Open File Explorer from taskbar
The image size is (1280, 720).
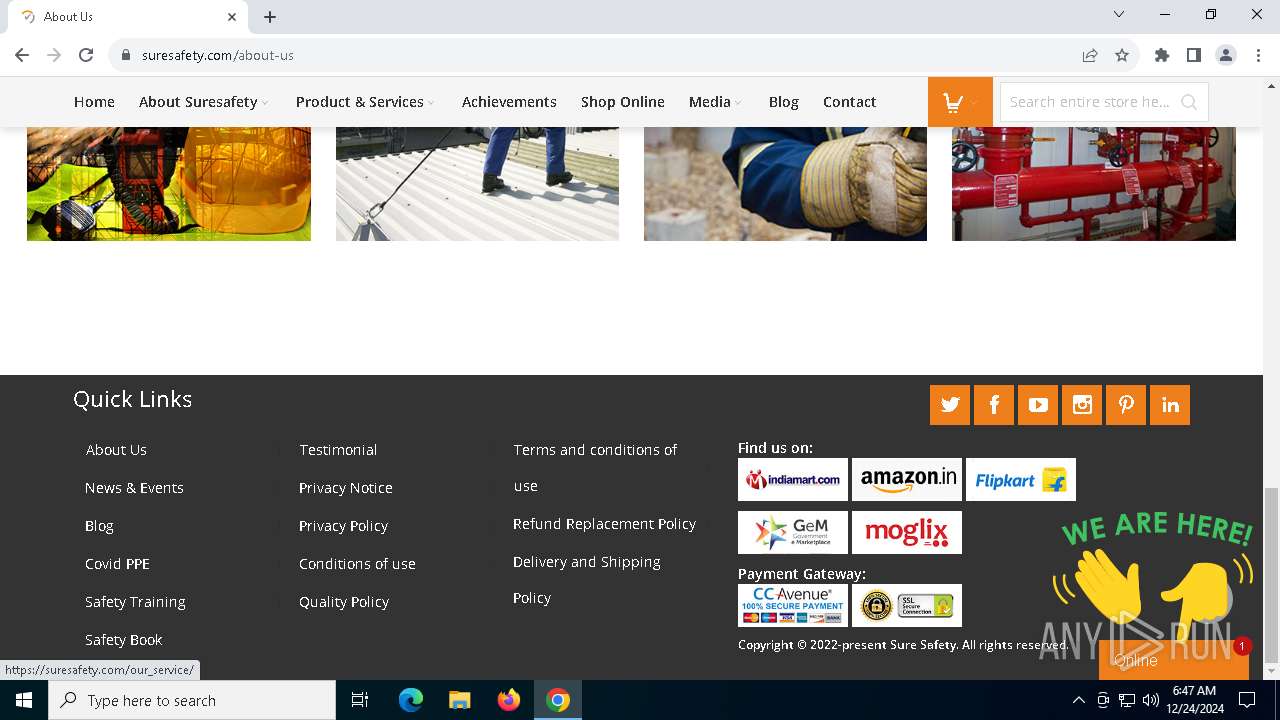click(x=460, y=700)
